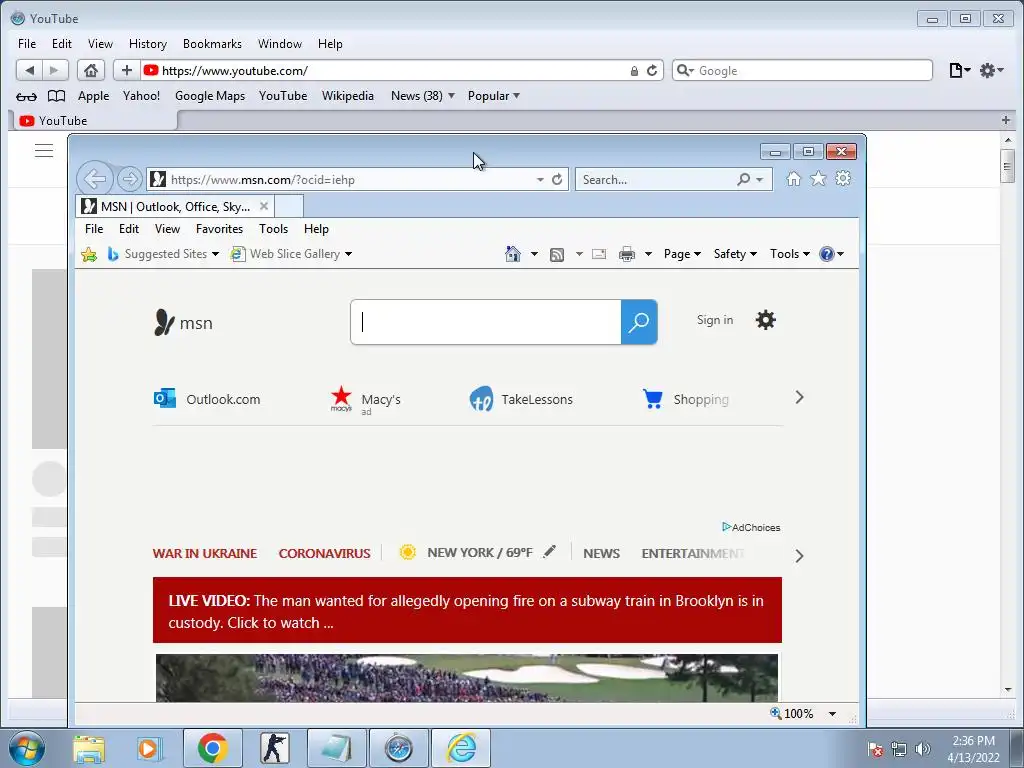Click Add to Favorites bar star icon
The height and width of the screenshot is (768, 1024).
tap(89, 254)
